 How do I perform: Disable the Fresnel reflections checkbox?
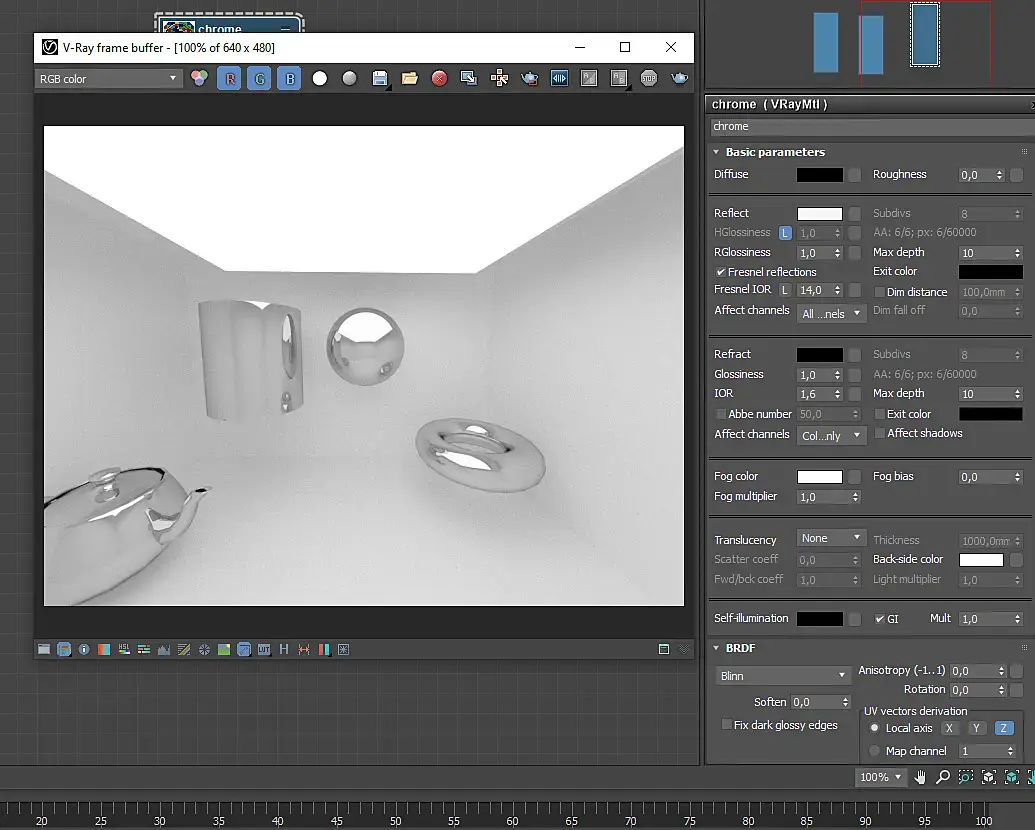720,272
